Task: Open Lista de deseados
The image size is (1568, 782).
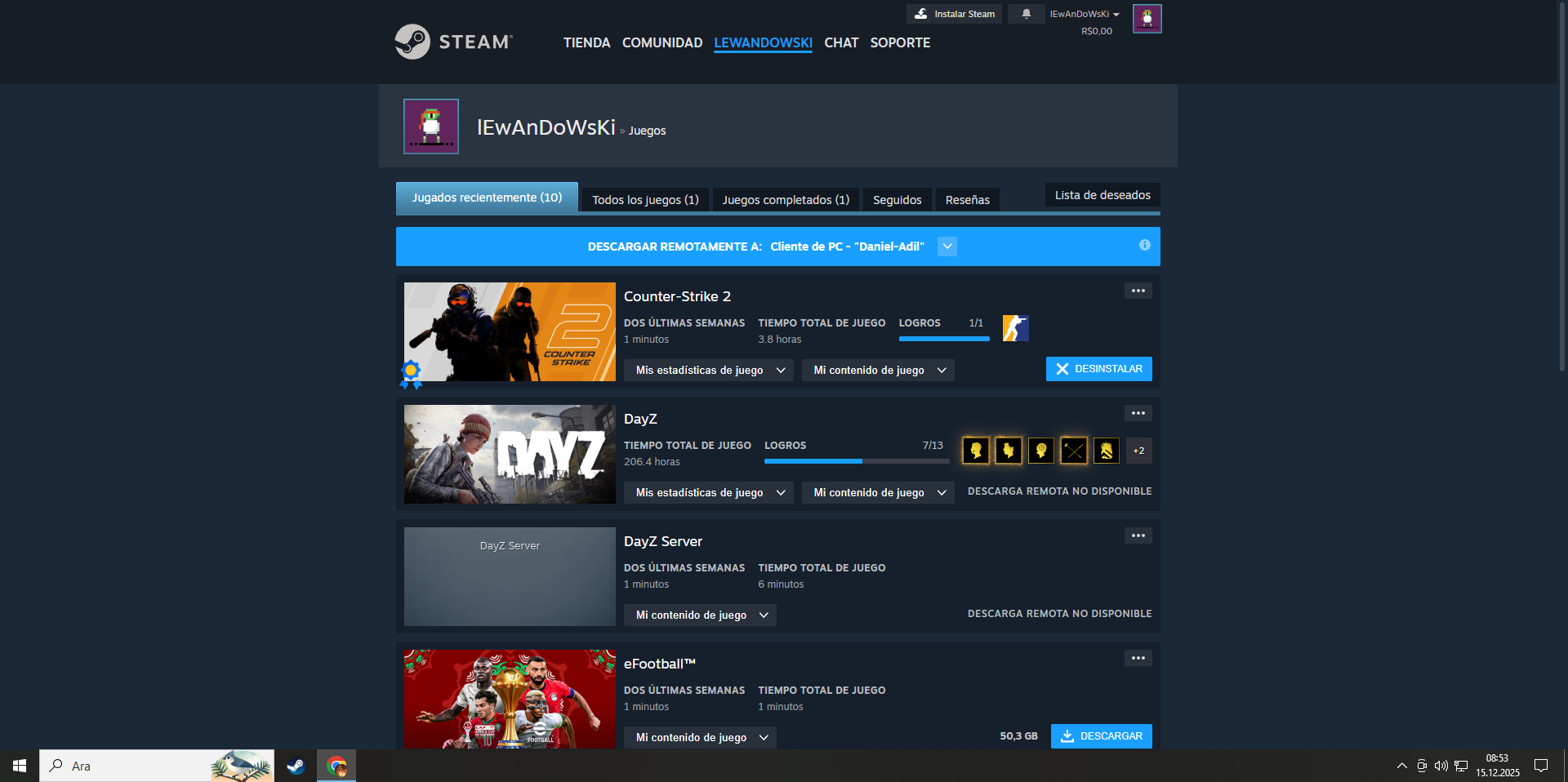Action: click(1102, 195)
